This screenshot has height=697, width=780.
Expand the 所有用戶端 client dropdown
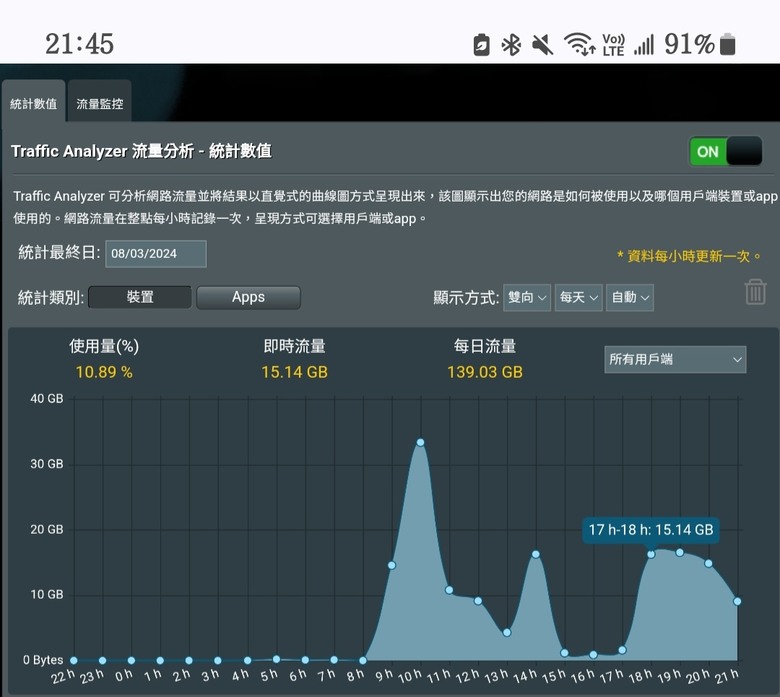(x=675, y=359)
